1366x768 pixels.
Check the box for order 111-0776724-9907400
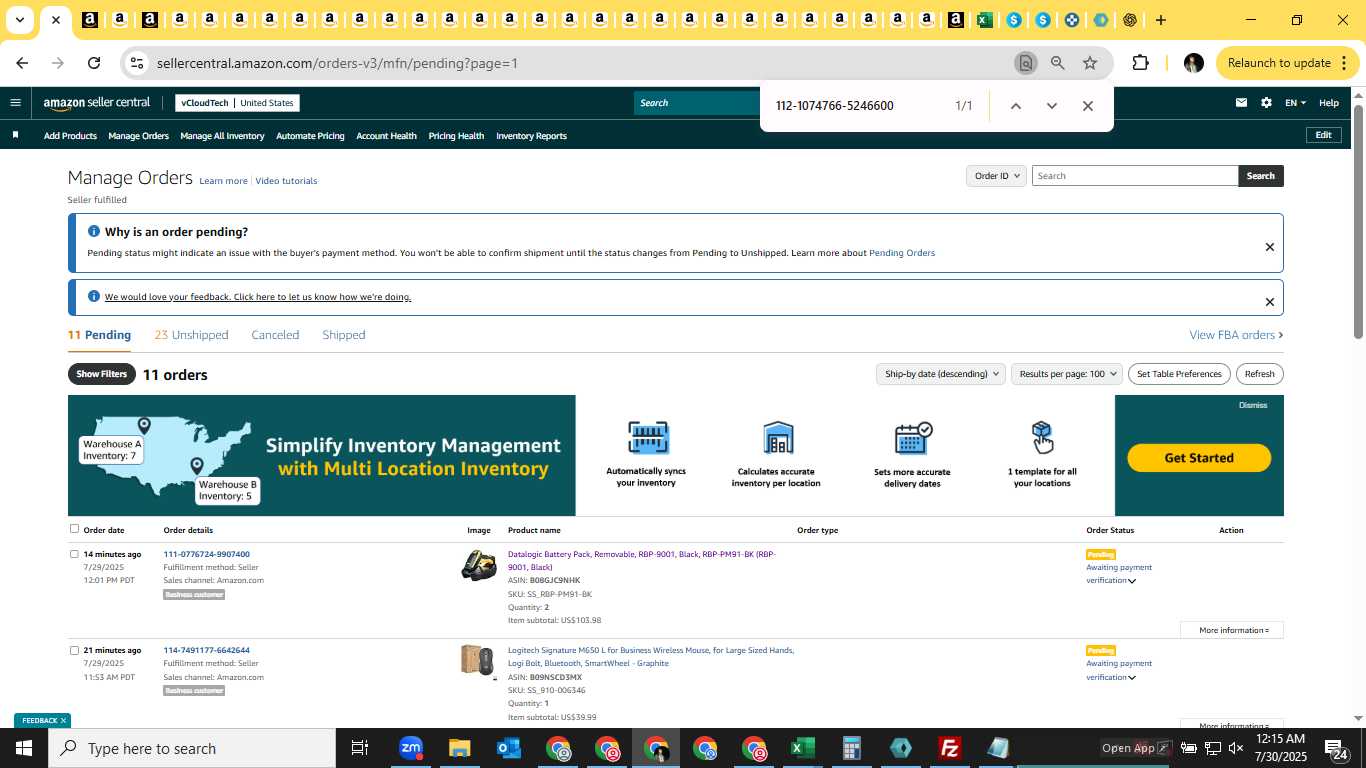coord(74,554)
